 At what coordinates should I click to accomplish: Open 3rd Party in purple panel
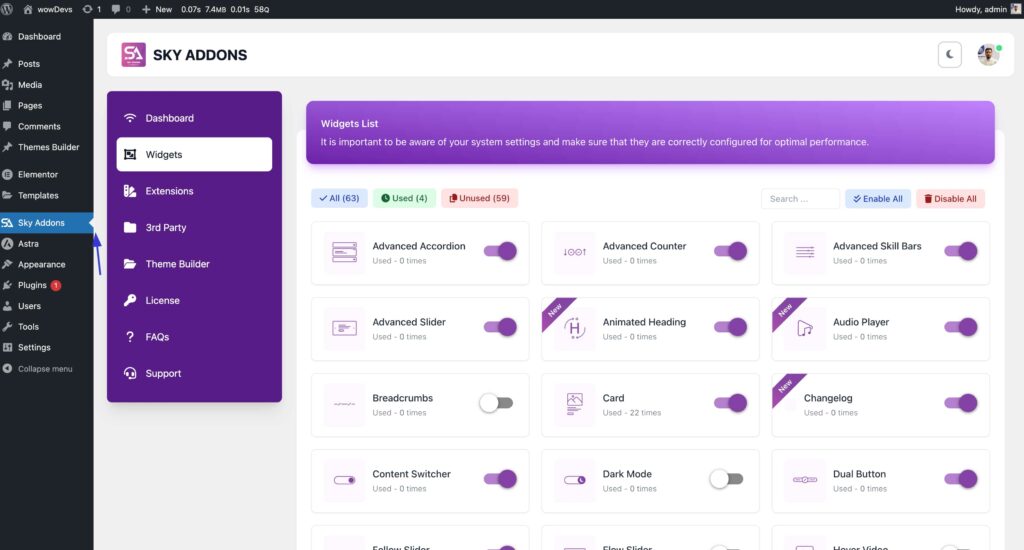pos(194,227)
